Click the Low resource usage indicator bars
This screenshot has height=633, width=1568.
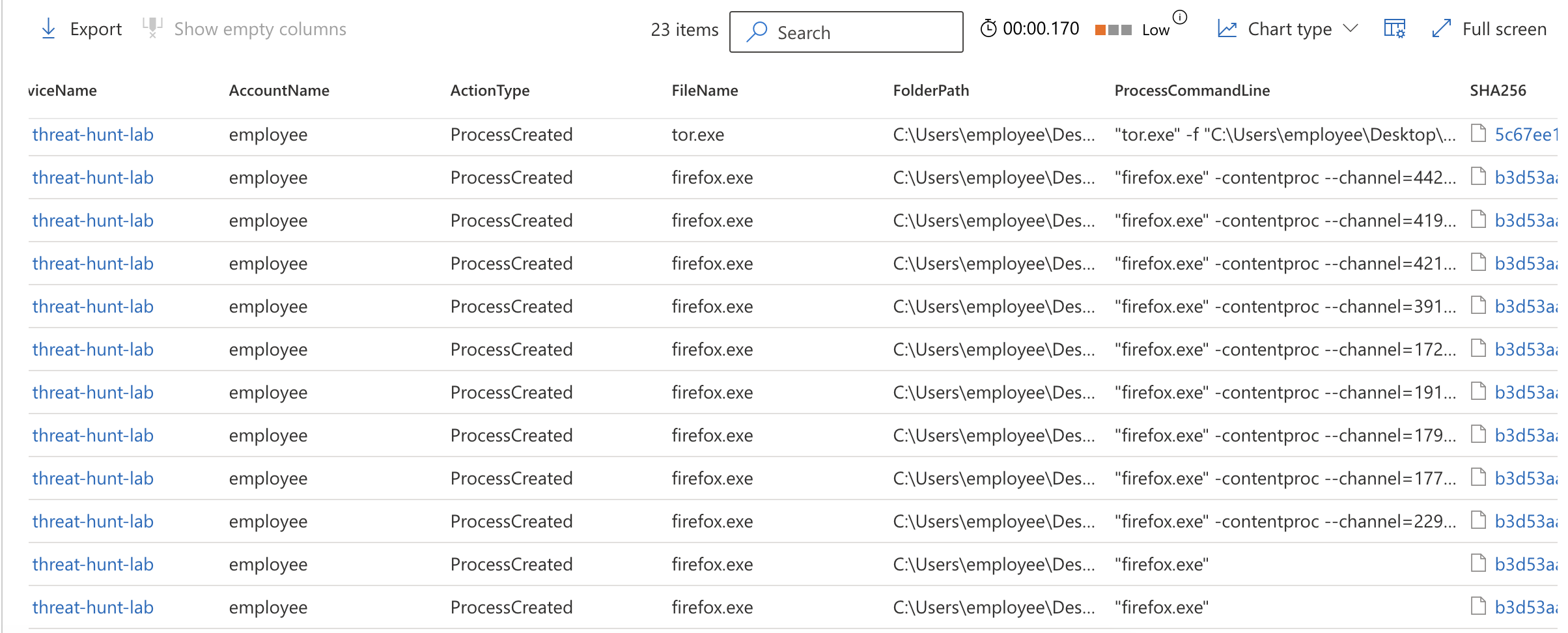(x=1113, y=30)
